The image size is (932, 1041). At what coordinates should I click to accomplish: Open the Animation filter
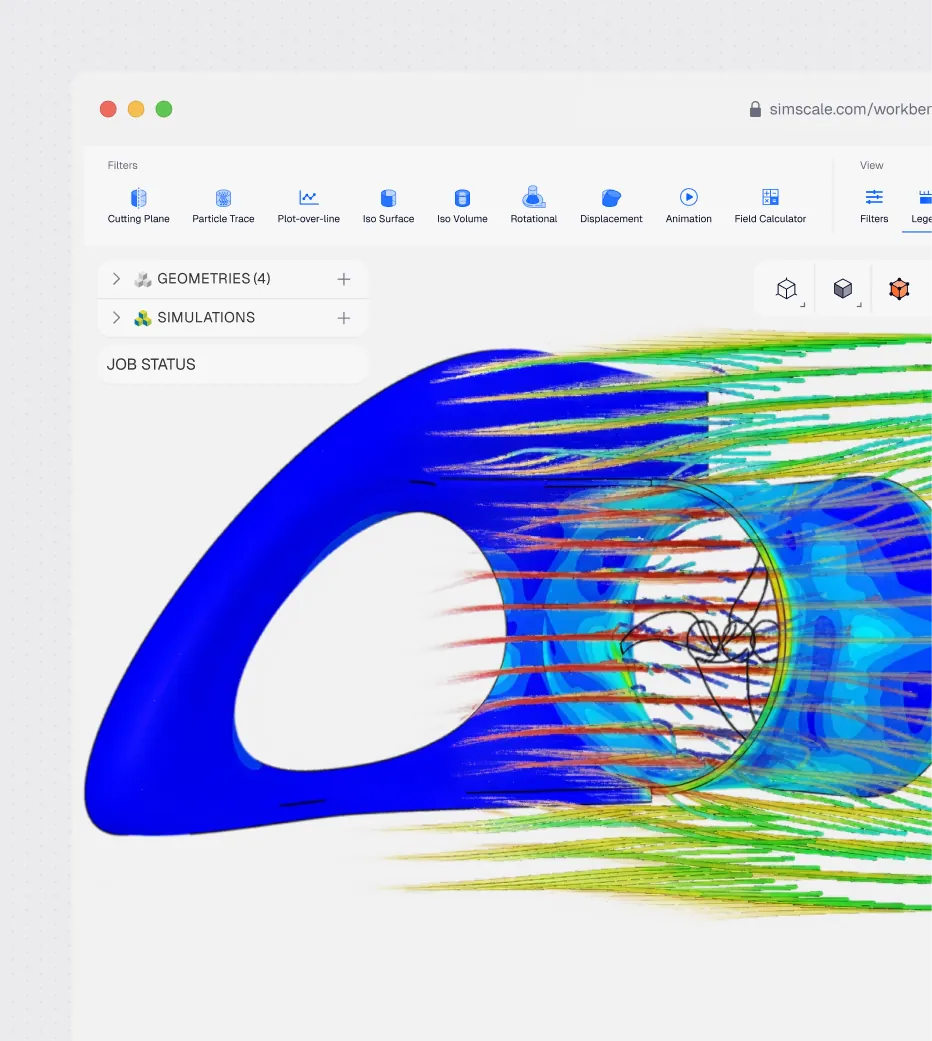coord(688,206)
